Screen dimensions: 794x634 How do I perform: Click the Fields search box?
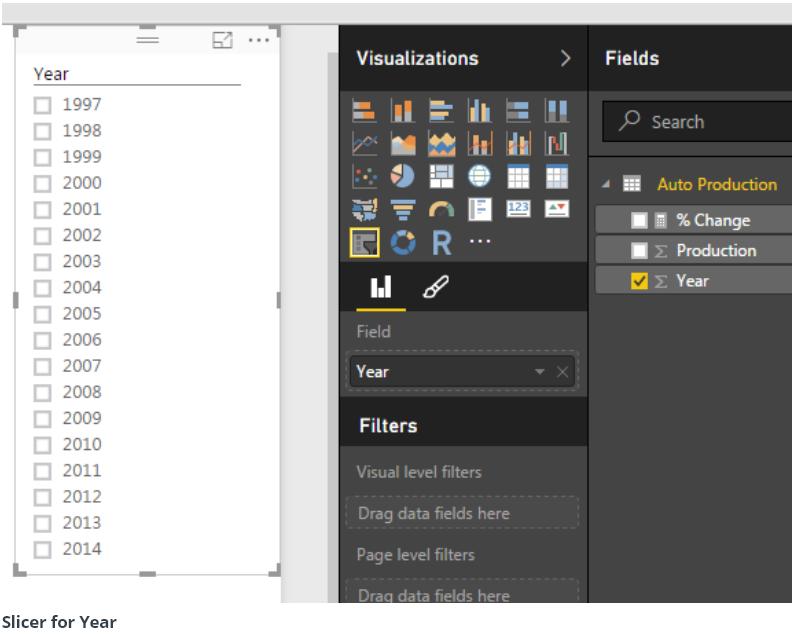tap(698, 122)
